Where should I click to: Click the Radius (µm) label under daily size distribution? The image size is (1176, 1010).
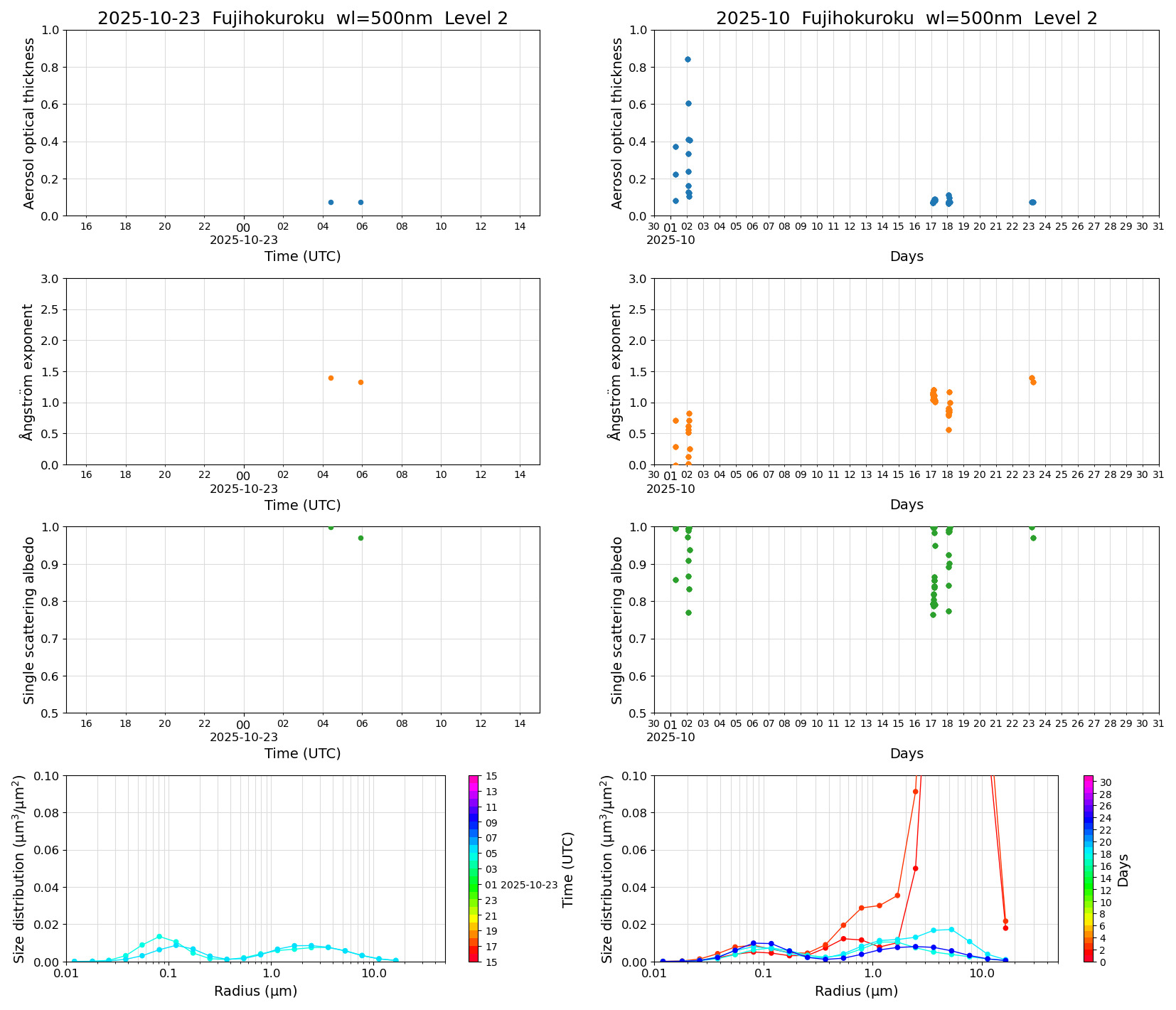[x=255, y=991]
